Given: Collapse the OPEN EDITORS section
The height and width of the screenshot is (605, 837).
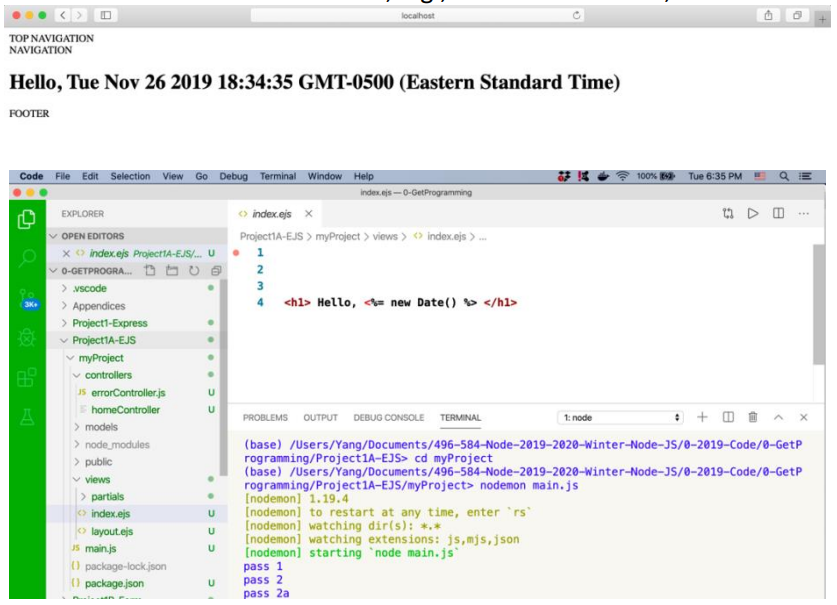Looking at the screenshot, I should pos(54,236).
